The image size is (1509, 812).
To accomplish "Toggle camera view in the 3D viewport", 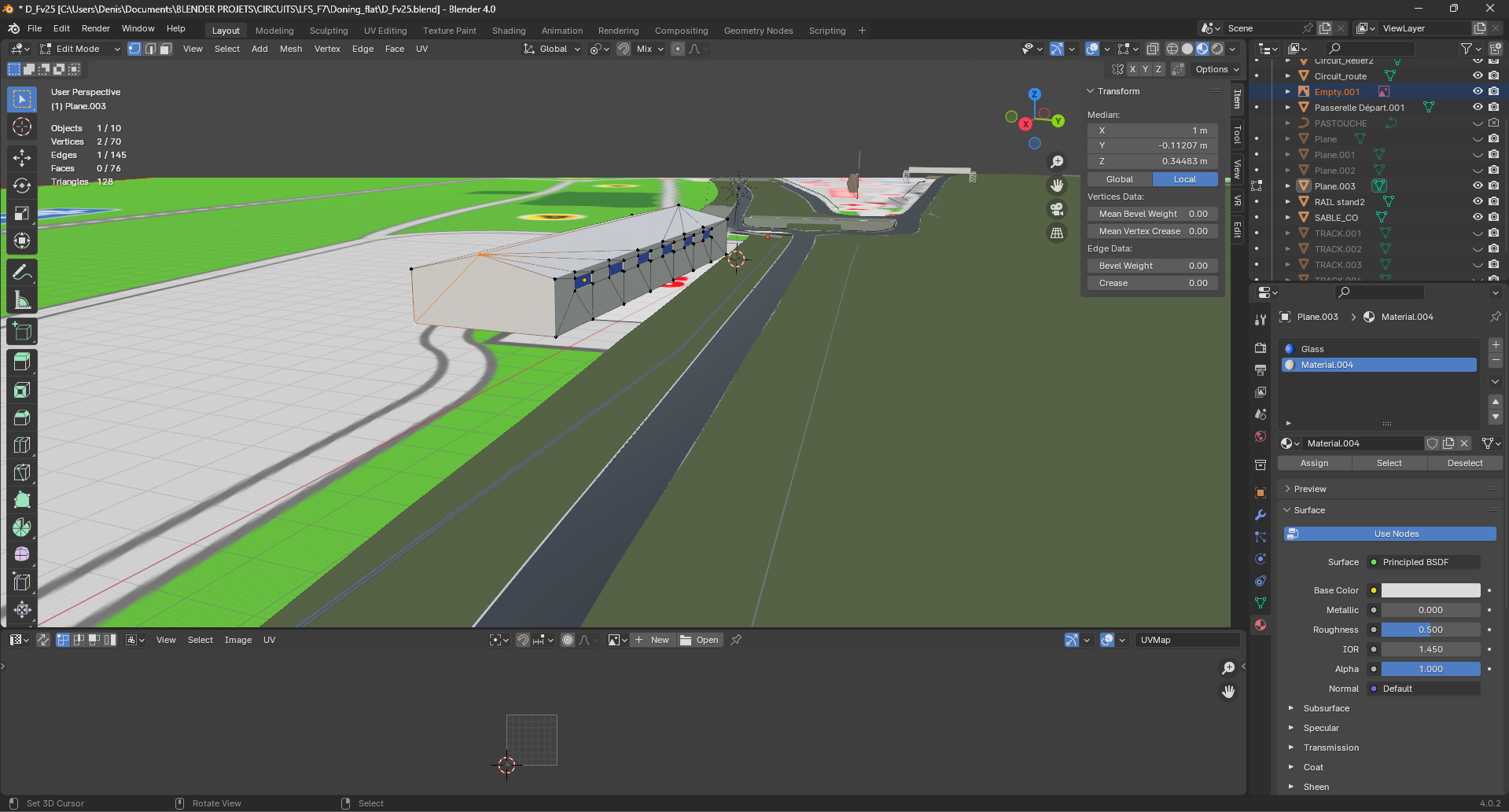I will pos(1057,209).
